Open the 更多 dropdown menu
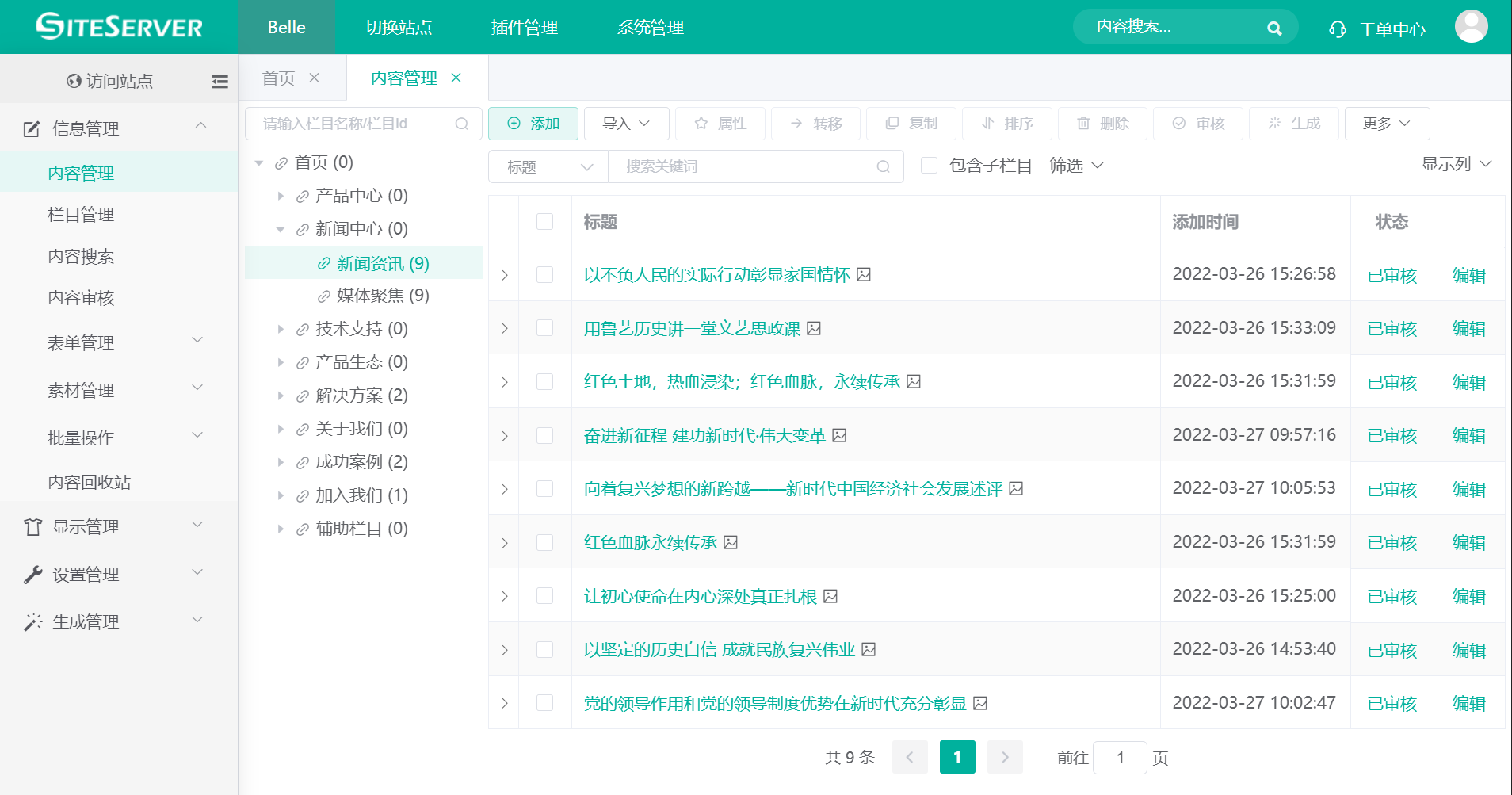This screenshot has width=1512, height=795. (x=1386, y=124)
